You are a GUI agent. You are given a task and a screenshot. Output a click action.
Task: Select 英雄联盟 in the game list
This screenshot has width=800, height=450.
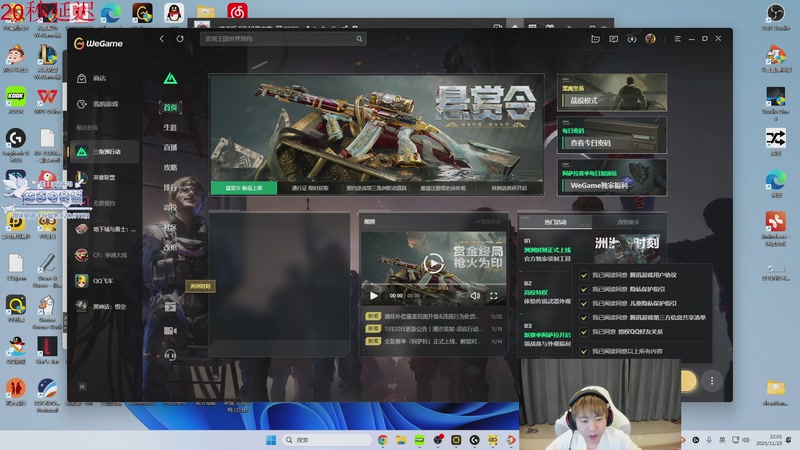coord(104,178)
